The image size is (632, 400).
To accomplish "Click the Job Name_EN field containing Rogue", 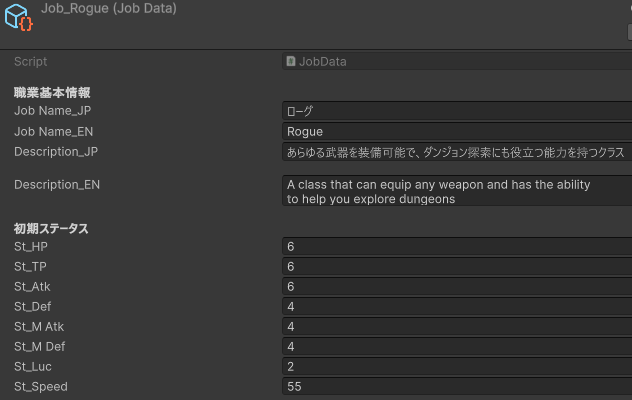I will click(x=457, y=131).
